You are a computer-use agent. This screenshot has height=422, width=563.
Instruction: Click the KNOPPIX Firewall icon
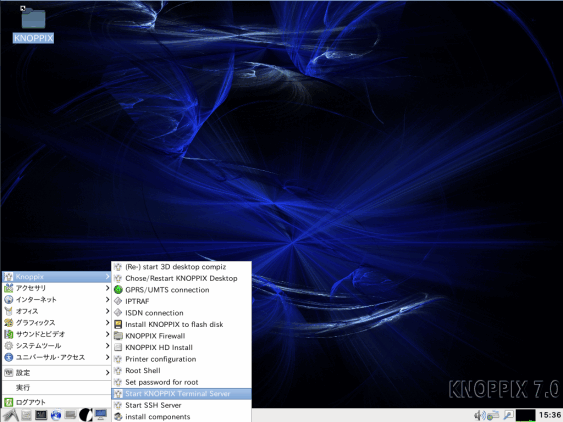[118, 336]
